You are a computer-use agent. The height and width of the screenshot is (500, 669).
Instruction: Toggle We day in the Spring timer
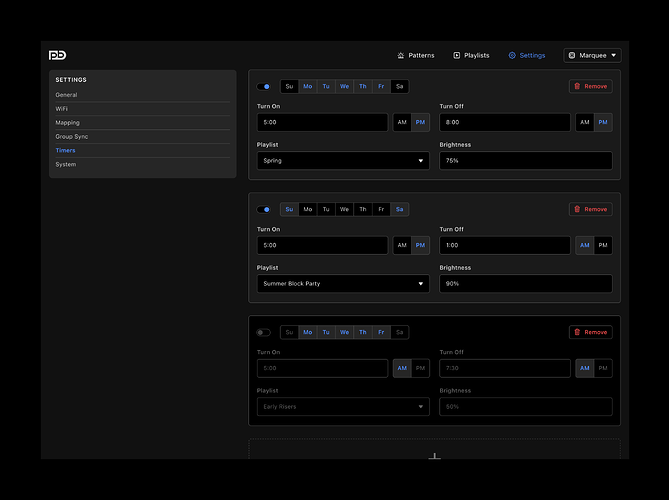(344, 86)
